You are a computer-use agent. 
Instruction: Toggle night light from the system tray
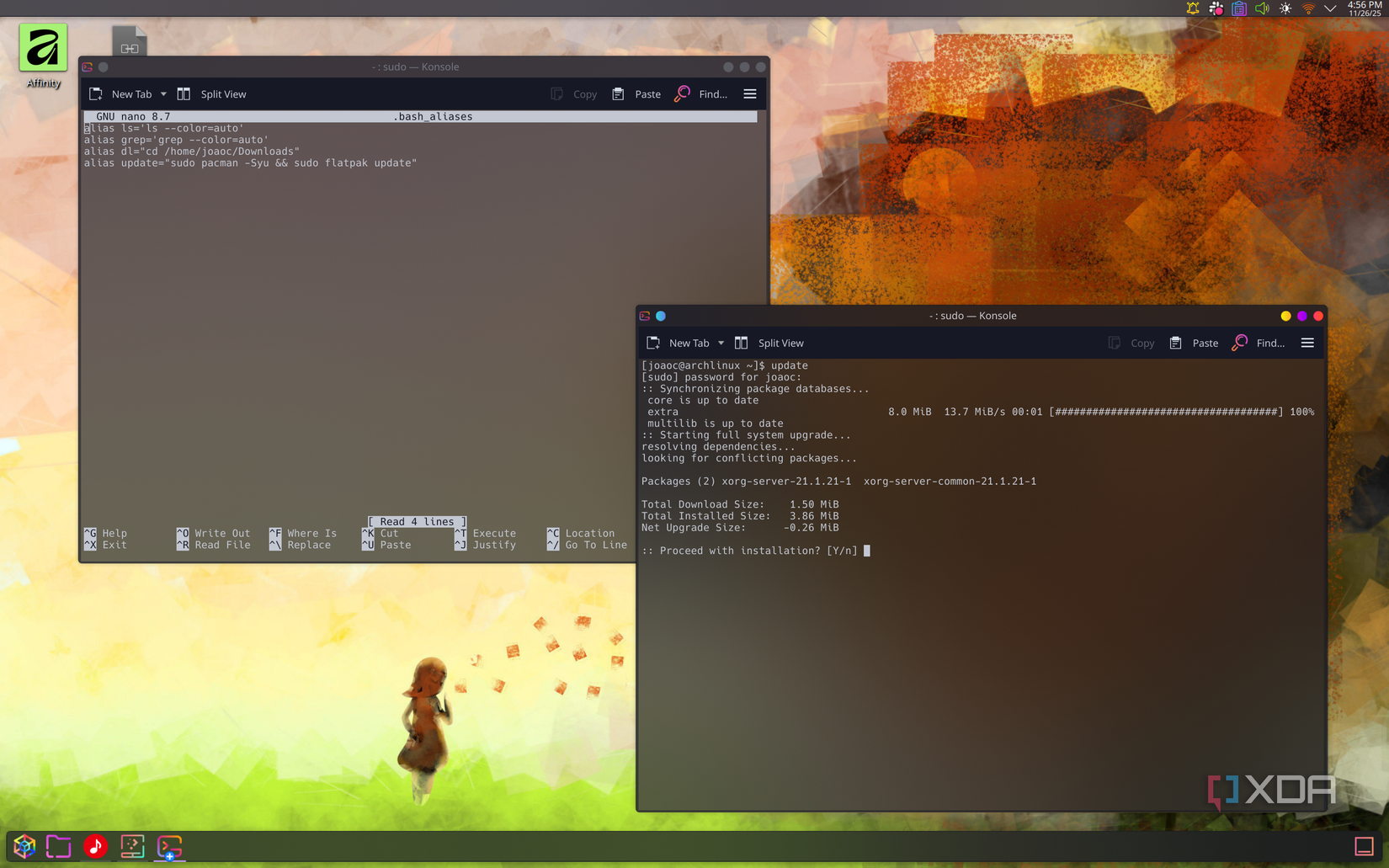click(1285, 8)
